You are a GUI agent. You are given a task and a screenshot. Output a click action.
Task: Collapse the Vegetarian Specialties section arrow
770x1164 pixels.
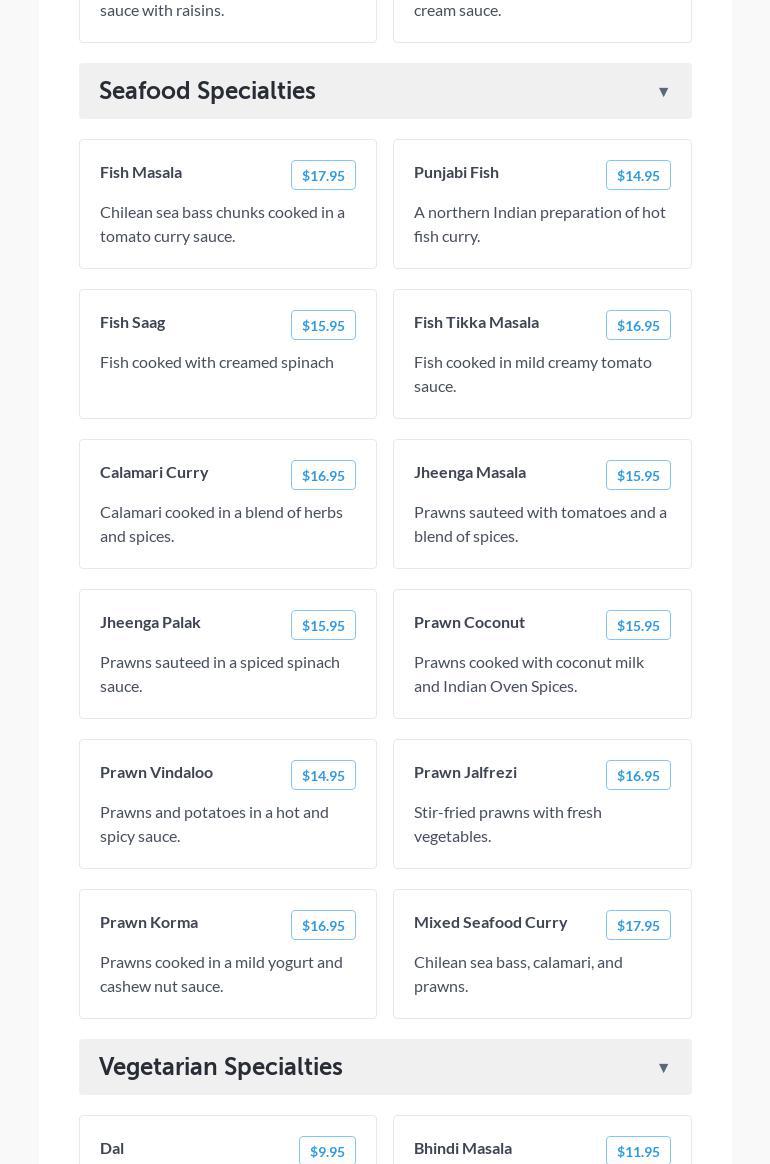pyautogui.click(x=663, y=1068)
